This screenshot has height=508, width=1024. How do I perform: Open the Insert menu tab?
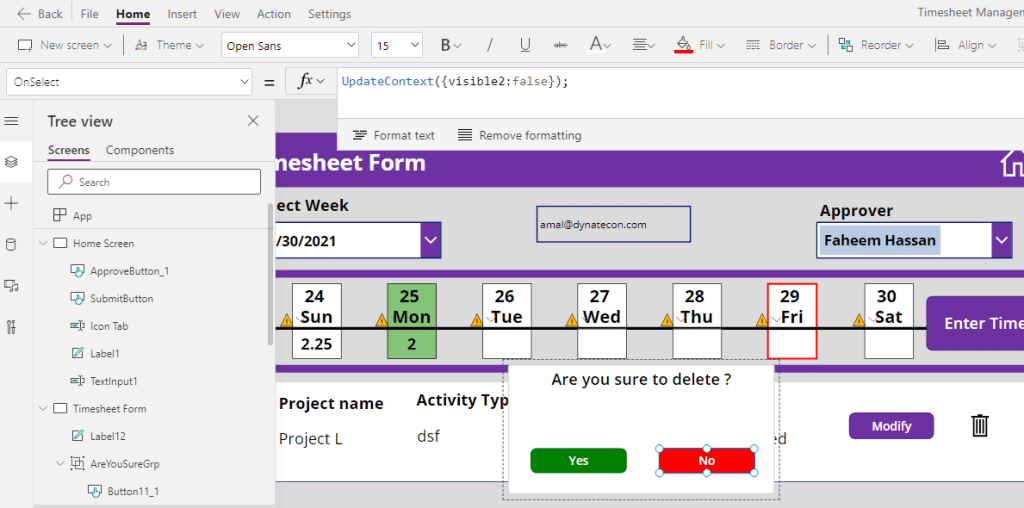(182, 14)
